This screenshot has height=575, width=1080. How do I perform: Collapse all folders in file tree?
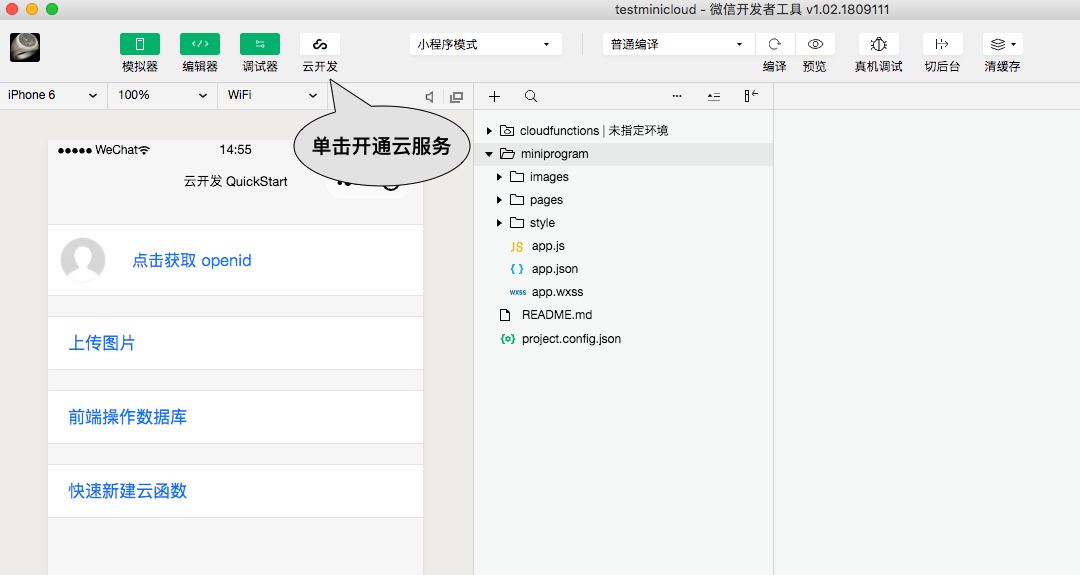(714, 96)
